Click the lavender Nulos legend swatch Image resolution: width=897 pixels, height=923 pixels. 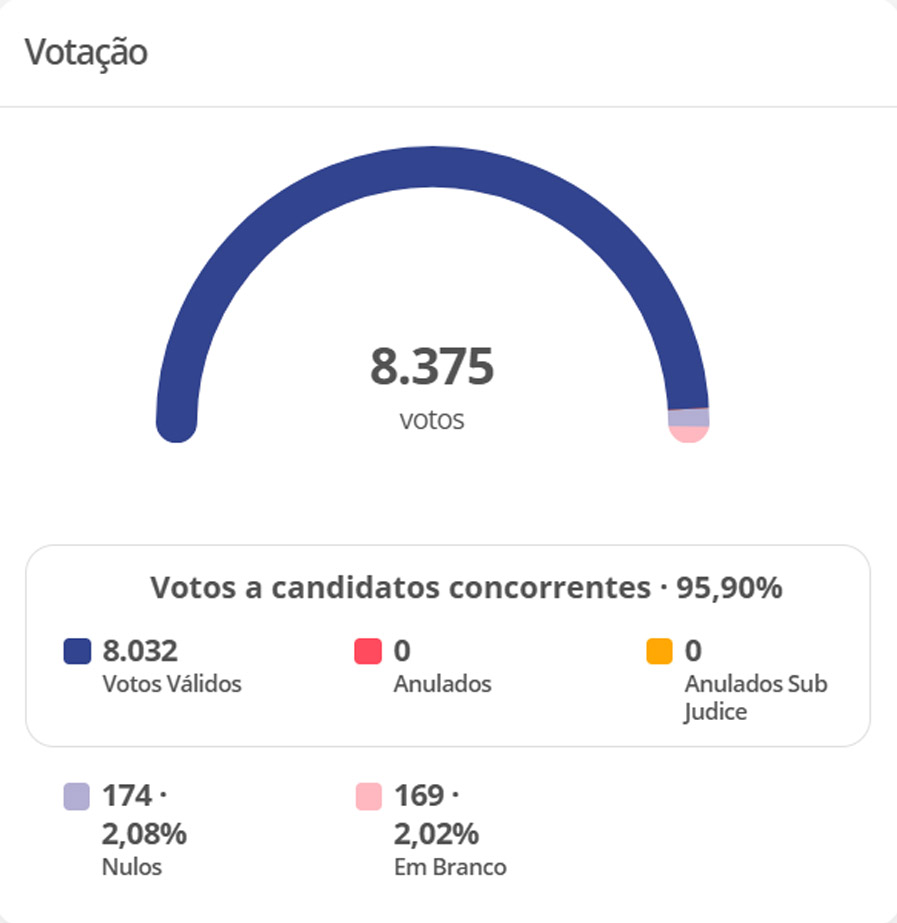[77, 797]
